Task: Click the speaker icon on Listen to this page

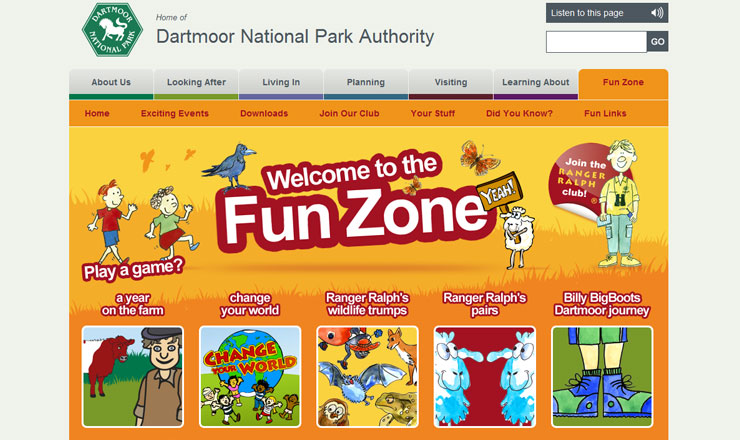Action: click(x=656, y=13)
